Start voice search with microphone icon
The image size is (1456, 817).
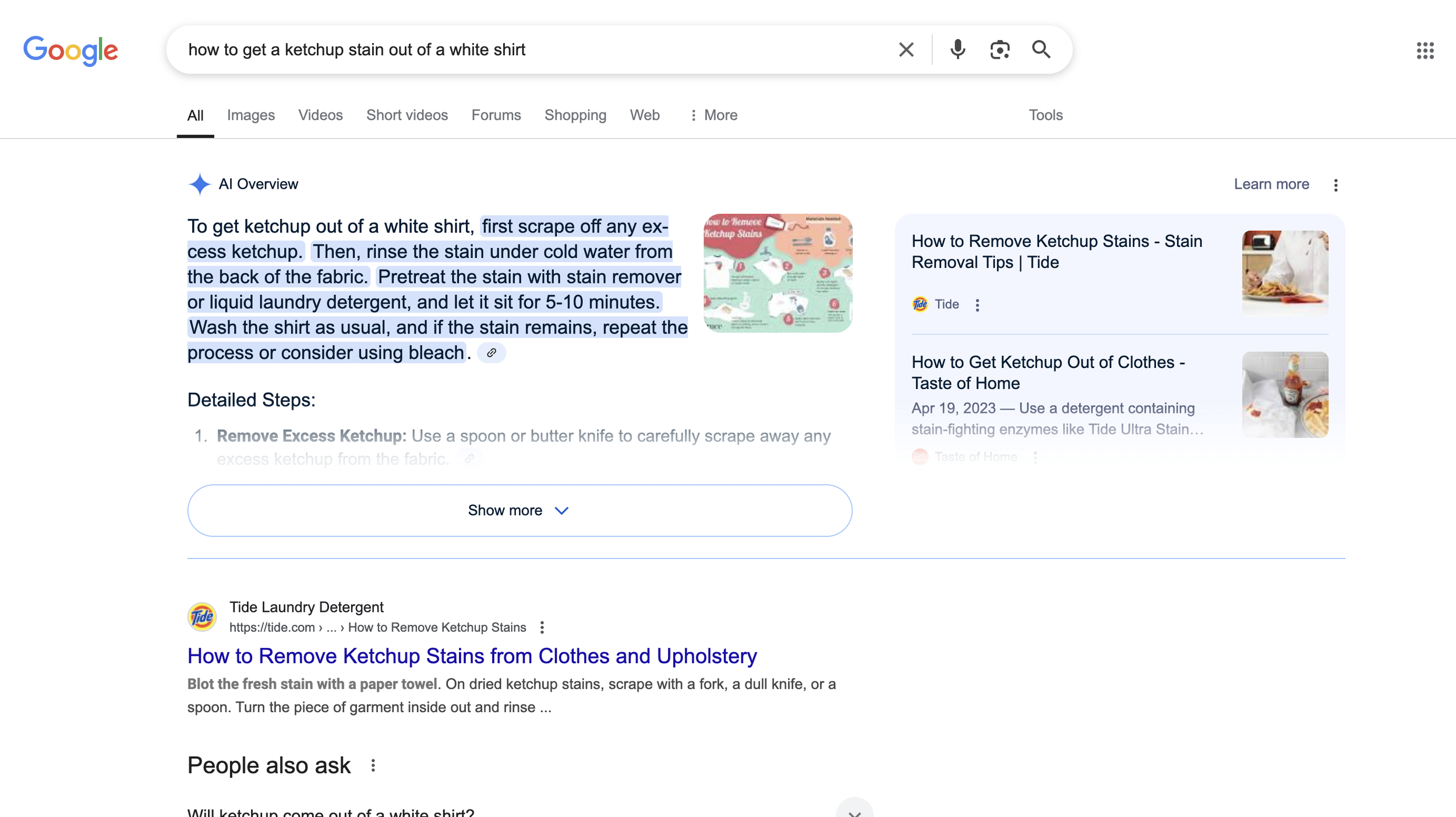tap(957, 49)
